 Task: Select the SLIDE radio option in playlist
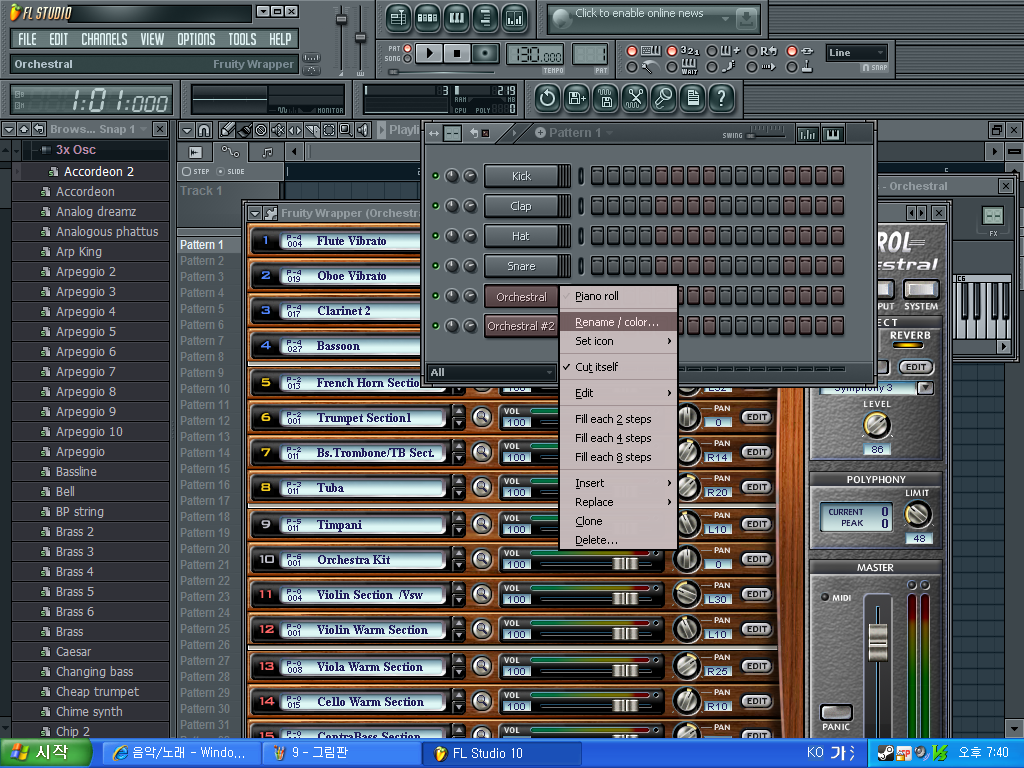pyautogui.click(x=220, y=172)
